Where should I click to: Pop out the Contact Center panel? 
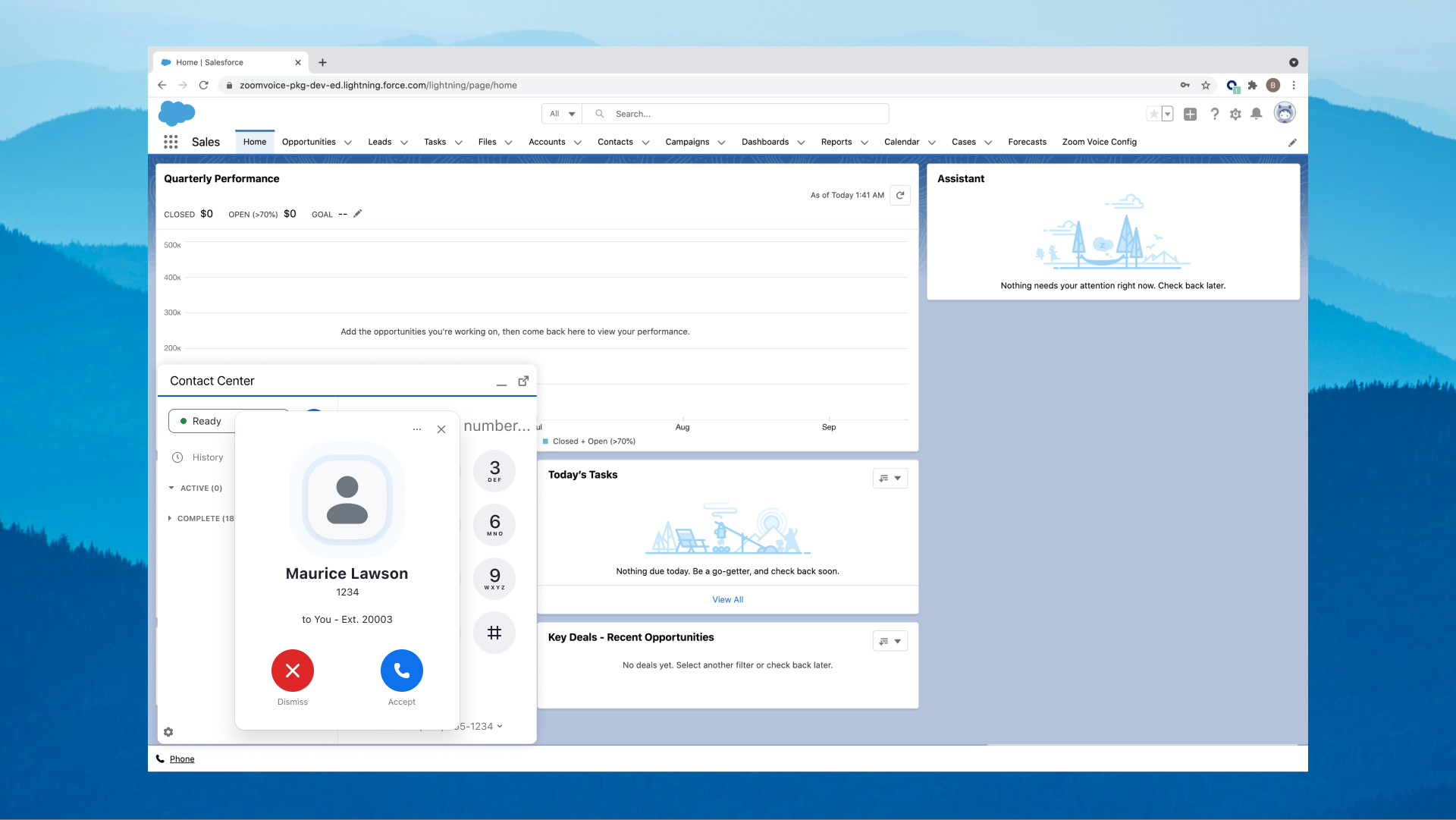[523, 381]
